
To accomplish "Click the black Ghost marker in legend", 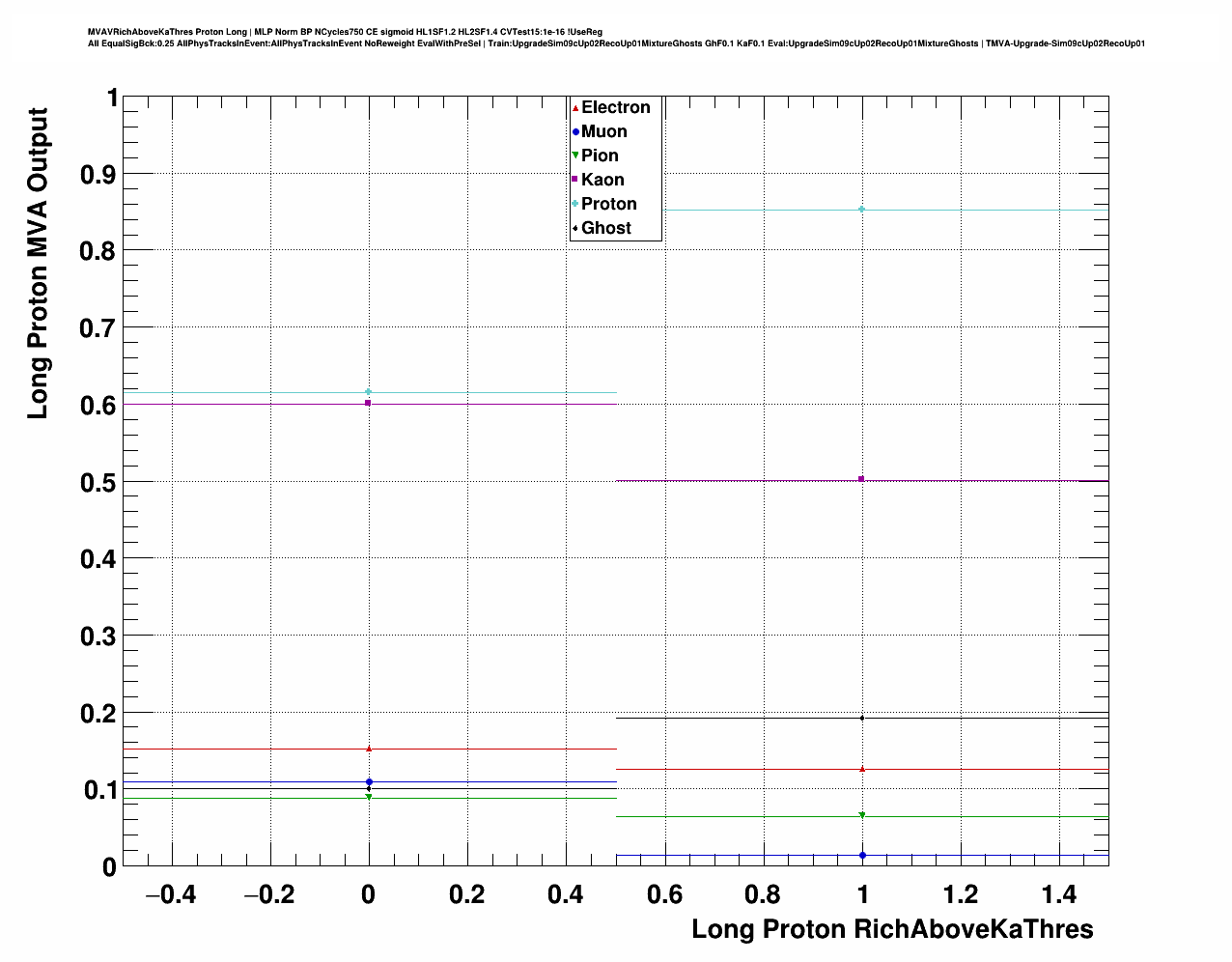I will pyautogui.click(x=575, y=228).
